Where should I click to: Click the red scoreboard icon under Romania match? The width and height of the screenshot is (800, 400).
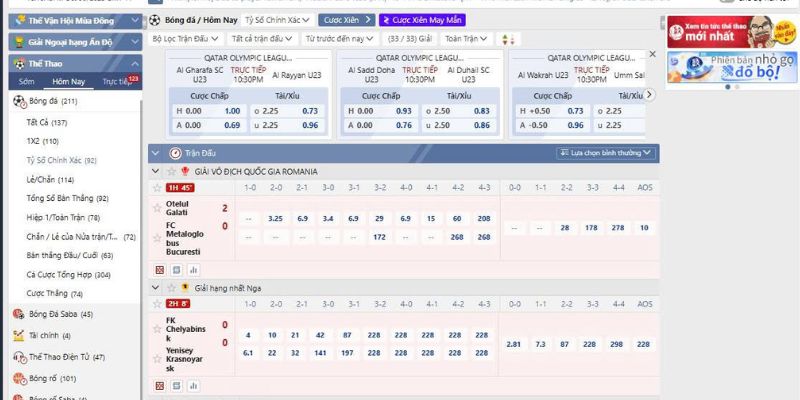[x=159, y=270]
